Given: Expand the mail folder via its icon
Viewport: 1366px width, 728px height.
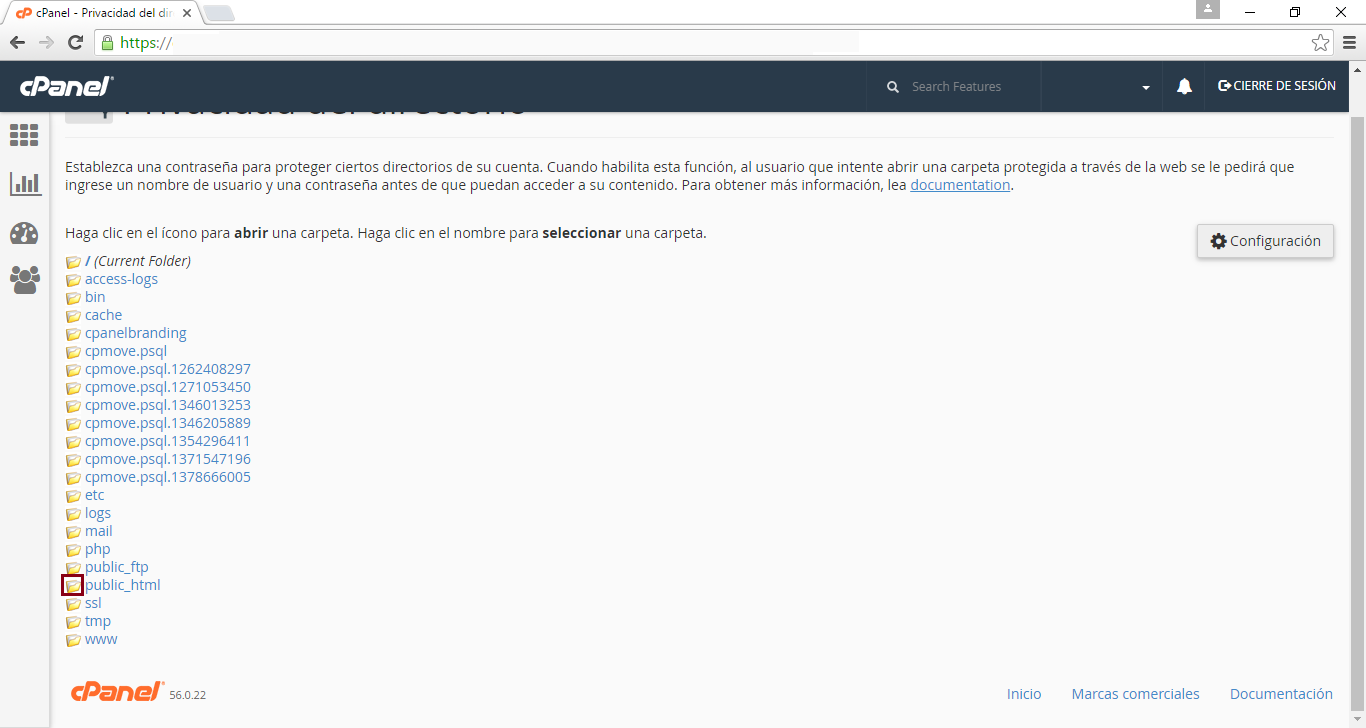Looking at the screenshot, I should (73, 532).
